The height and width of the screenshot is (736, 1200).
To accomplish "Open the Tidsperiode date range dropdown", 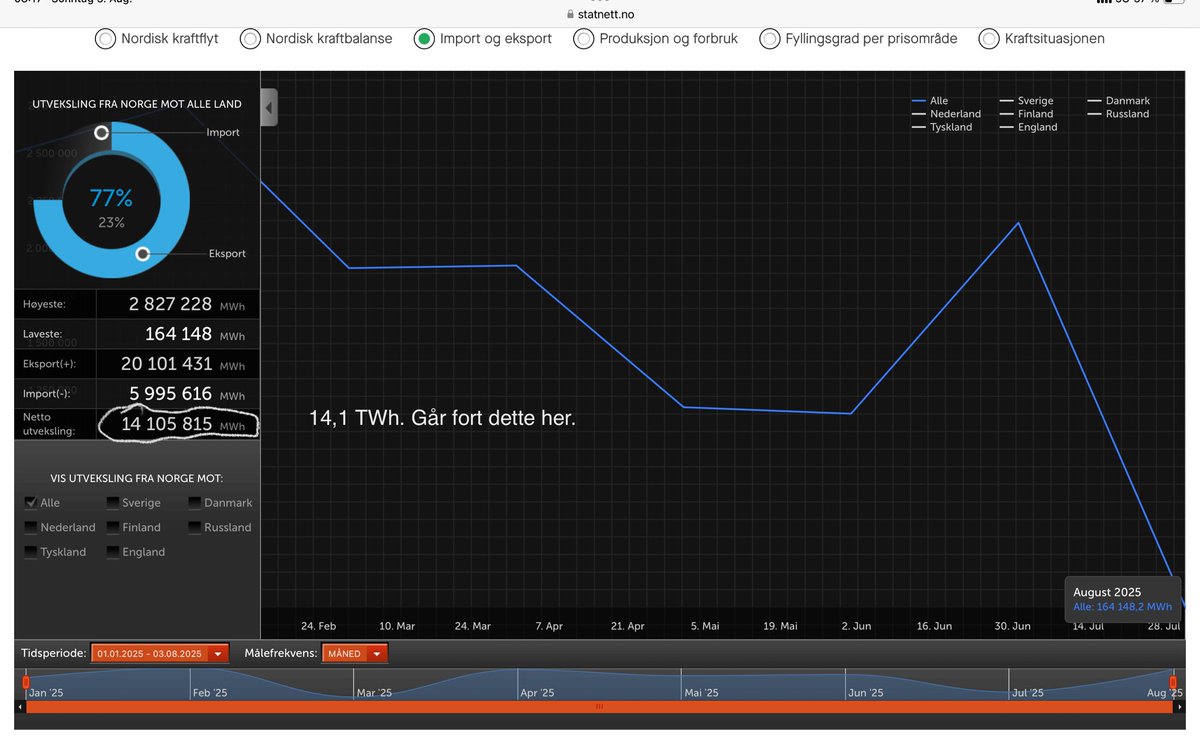I will pos(160,654).
